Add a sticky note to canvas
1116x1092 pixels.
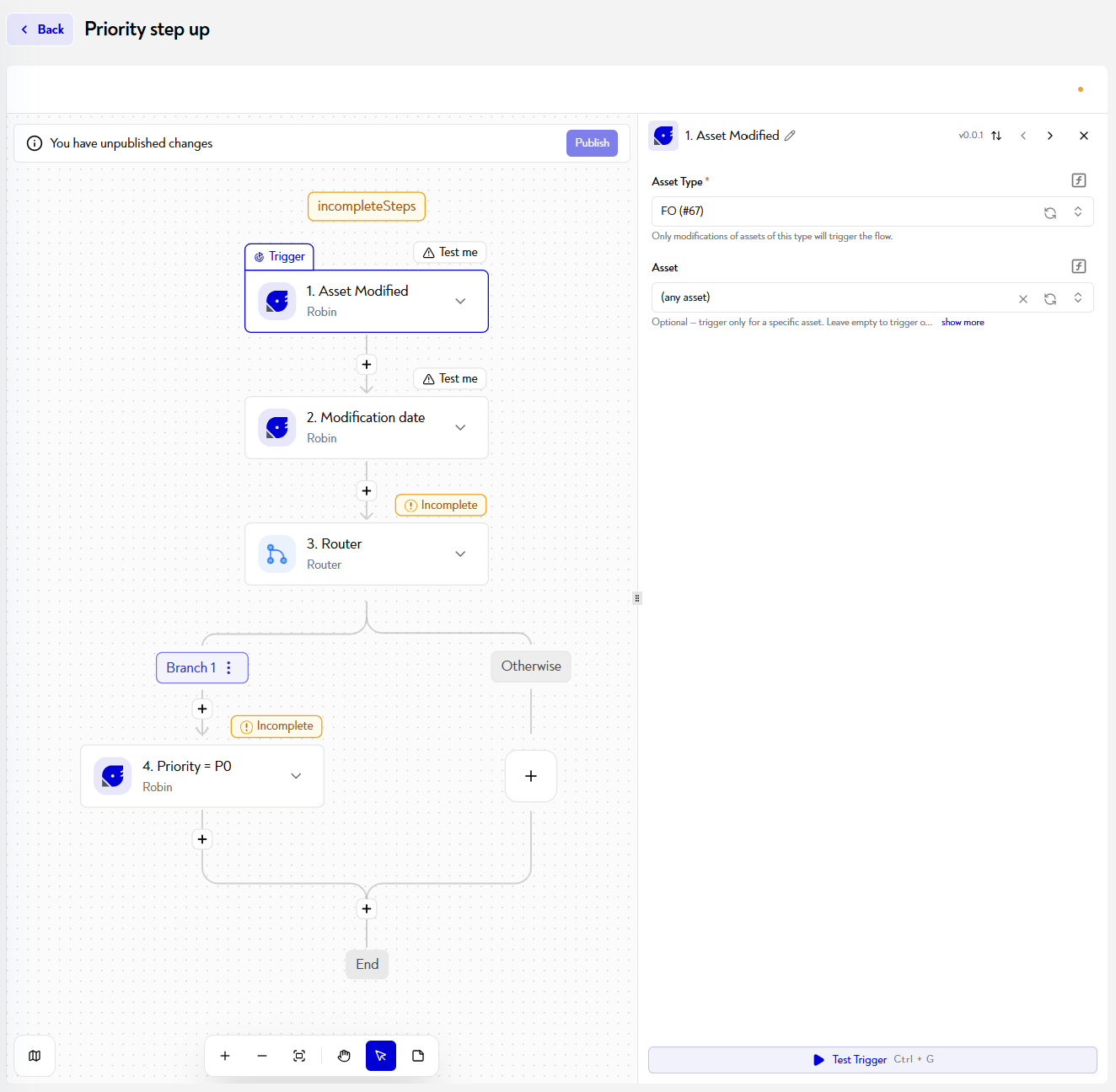418,1056
